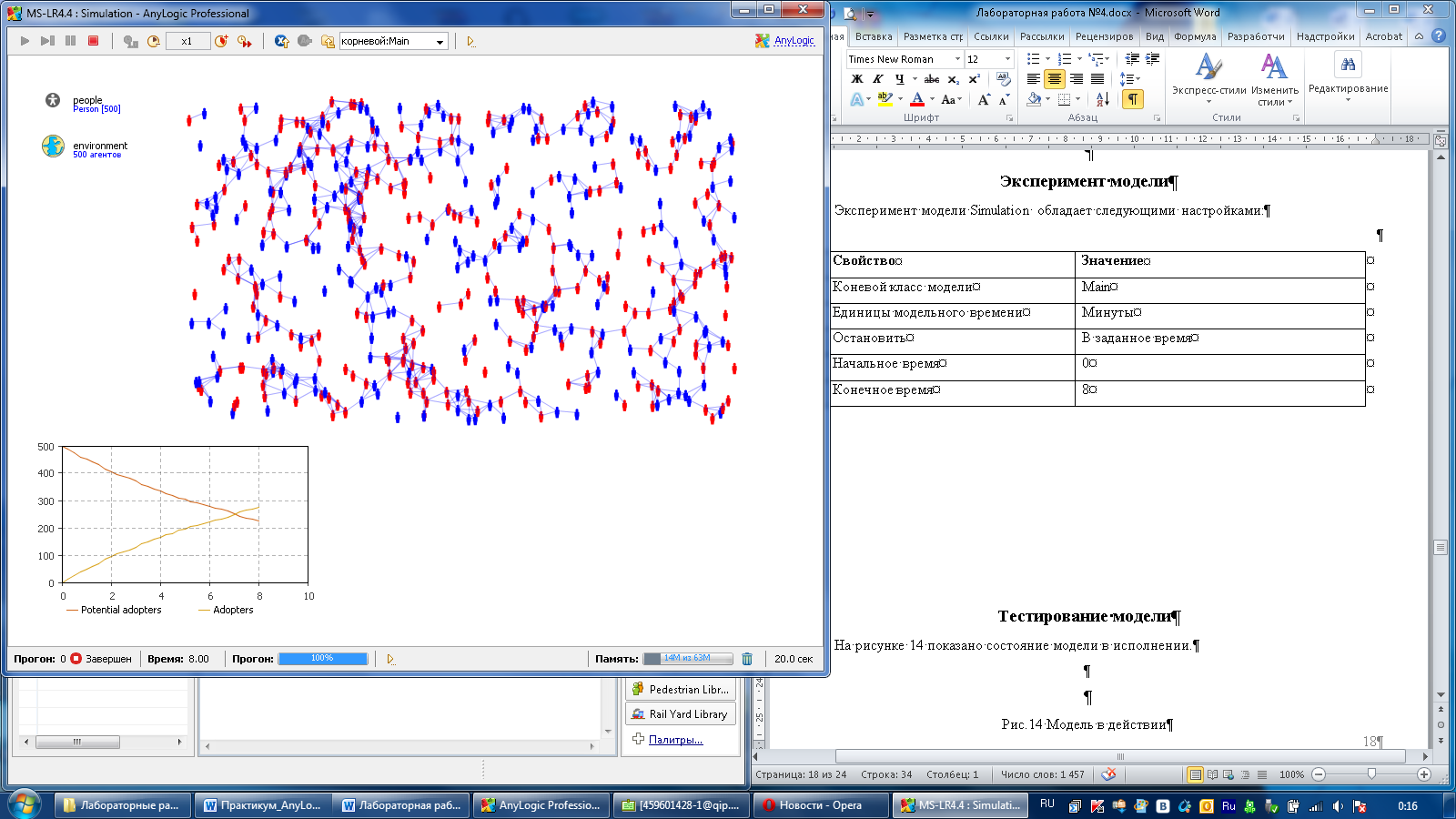The height and width of the screenshot is (819, 1456).
Task: Navigate to the root object folder icon
Action: point(328,41)
